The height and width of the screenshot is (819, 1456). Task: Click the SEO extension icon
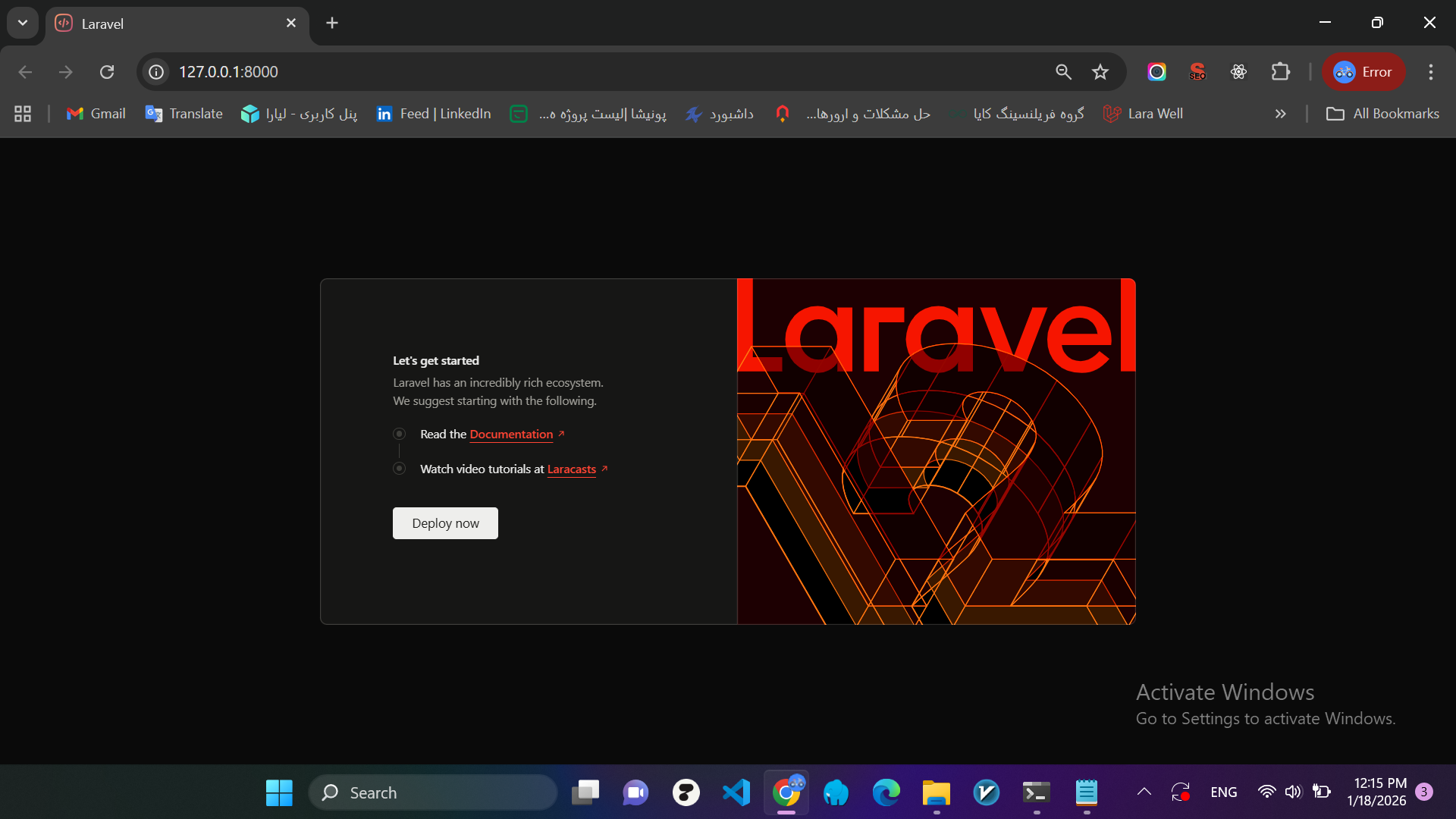(1197, 72)
